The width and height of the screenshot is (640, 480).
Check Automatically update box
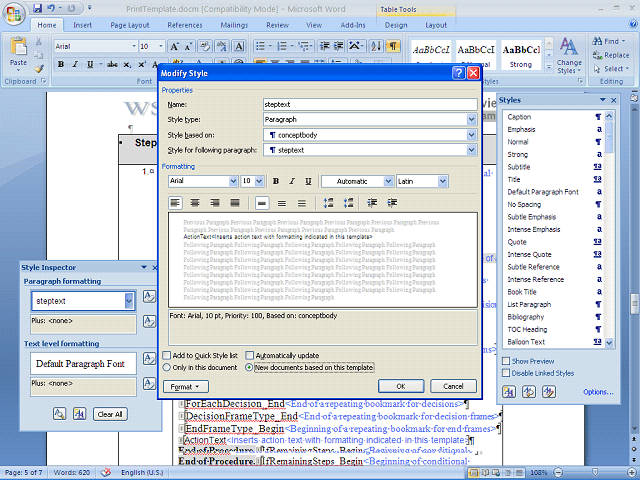coord(250,355)
